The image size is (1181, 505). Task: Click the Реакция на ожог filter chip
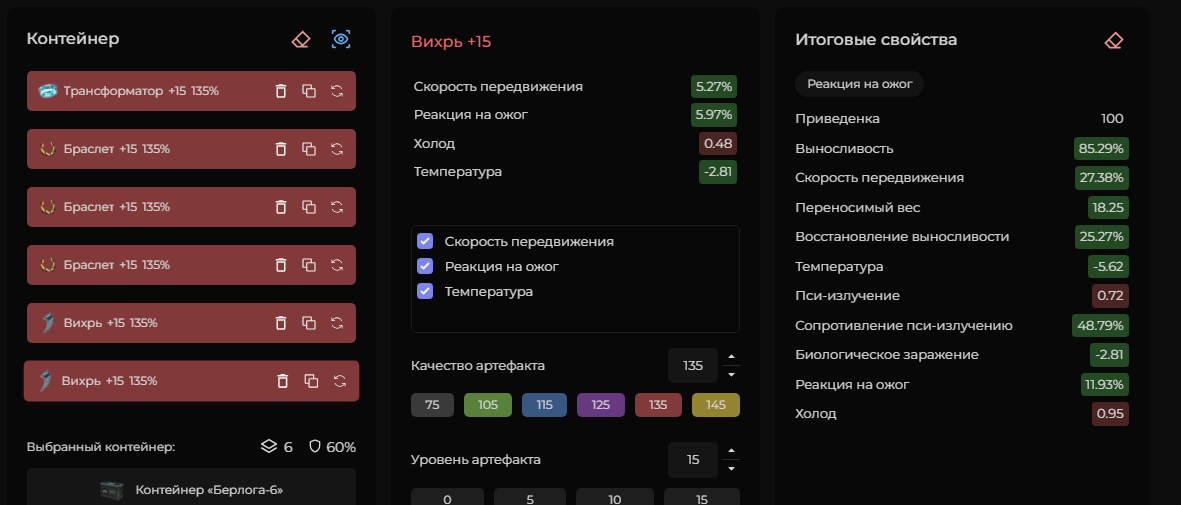point(859,84)
